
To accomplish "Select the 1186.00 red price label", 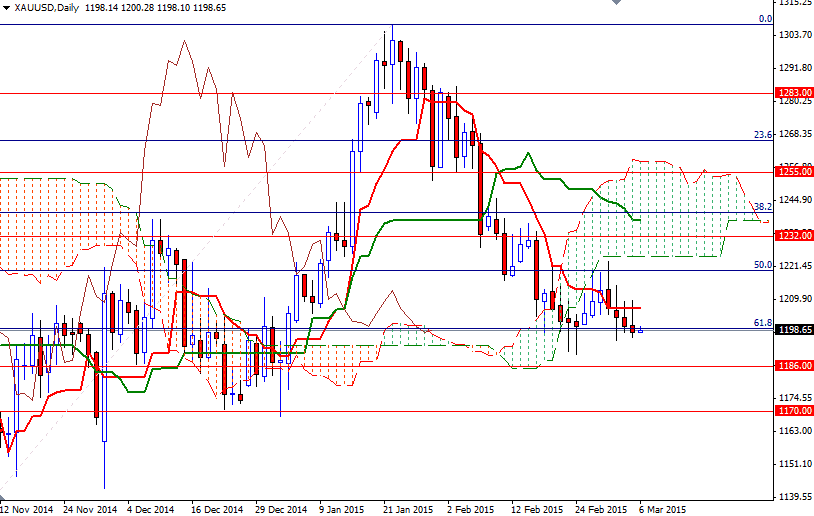I will pos(794,366).
